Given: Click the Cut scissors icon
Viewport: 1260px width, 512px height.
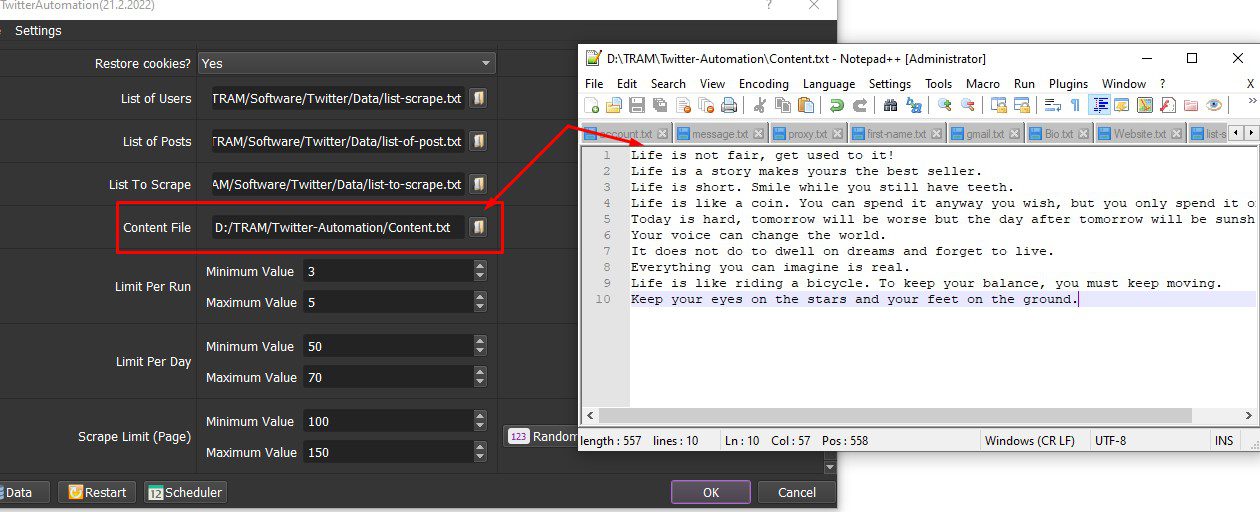Looking at the screenshot, I should (759, 105).
